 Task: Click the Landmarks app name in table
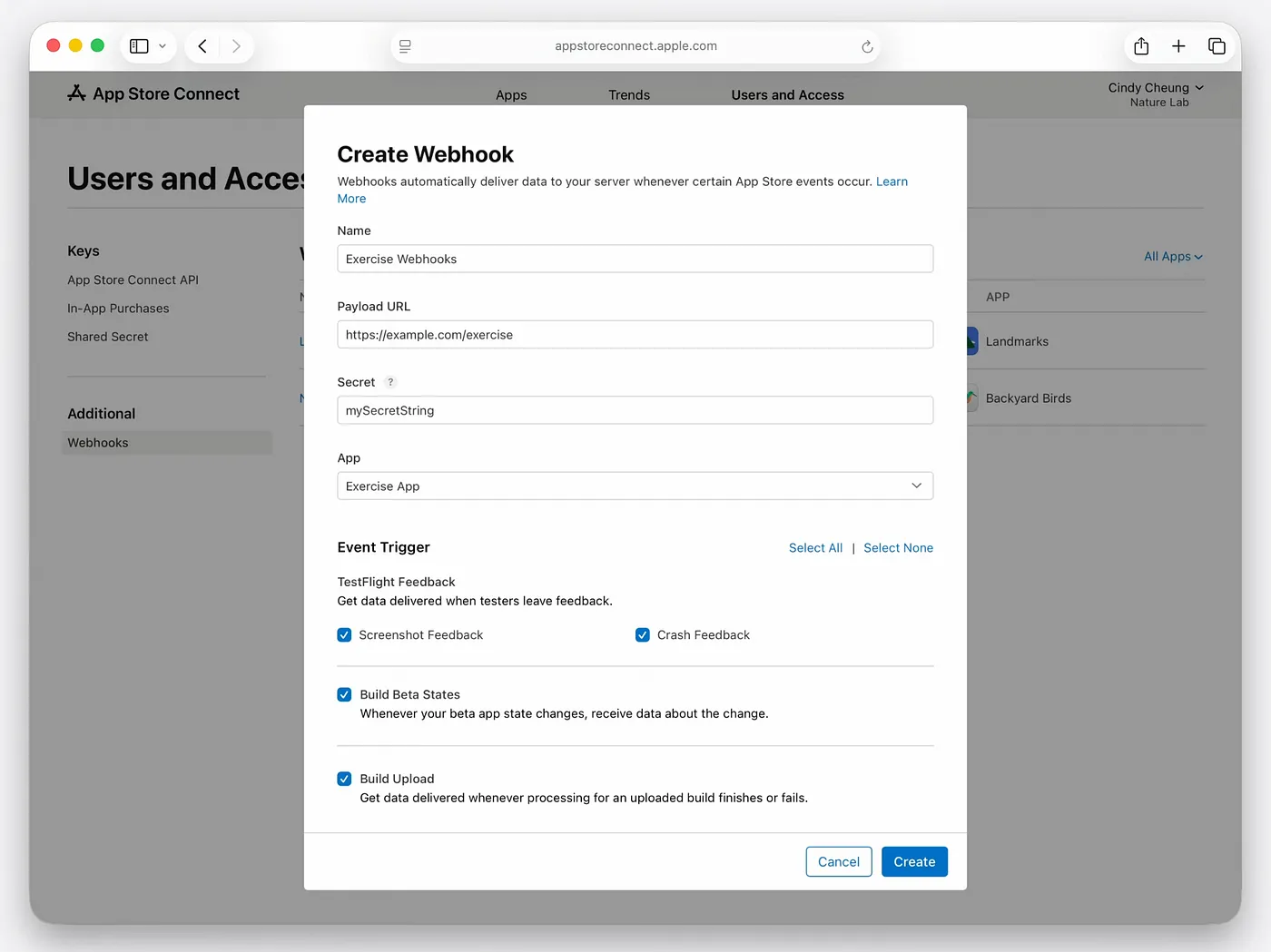coord(1017,342)
